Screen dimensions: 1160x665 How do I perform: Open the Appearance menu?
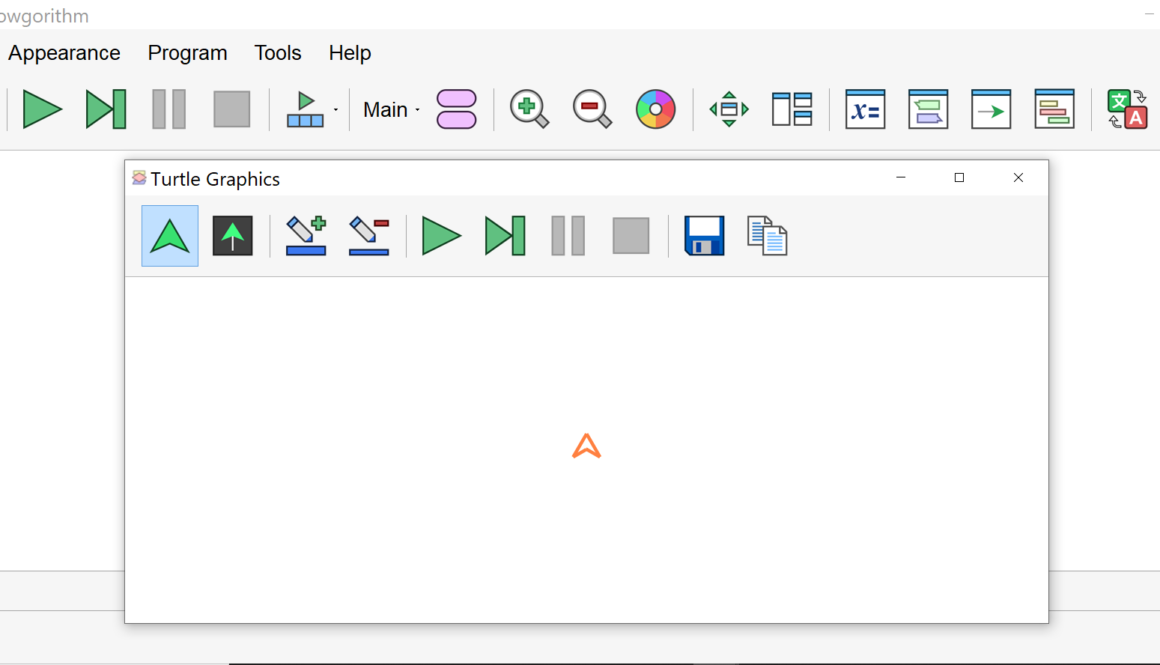pyautogui.click(x=64, y=53)
